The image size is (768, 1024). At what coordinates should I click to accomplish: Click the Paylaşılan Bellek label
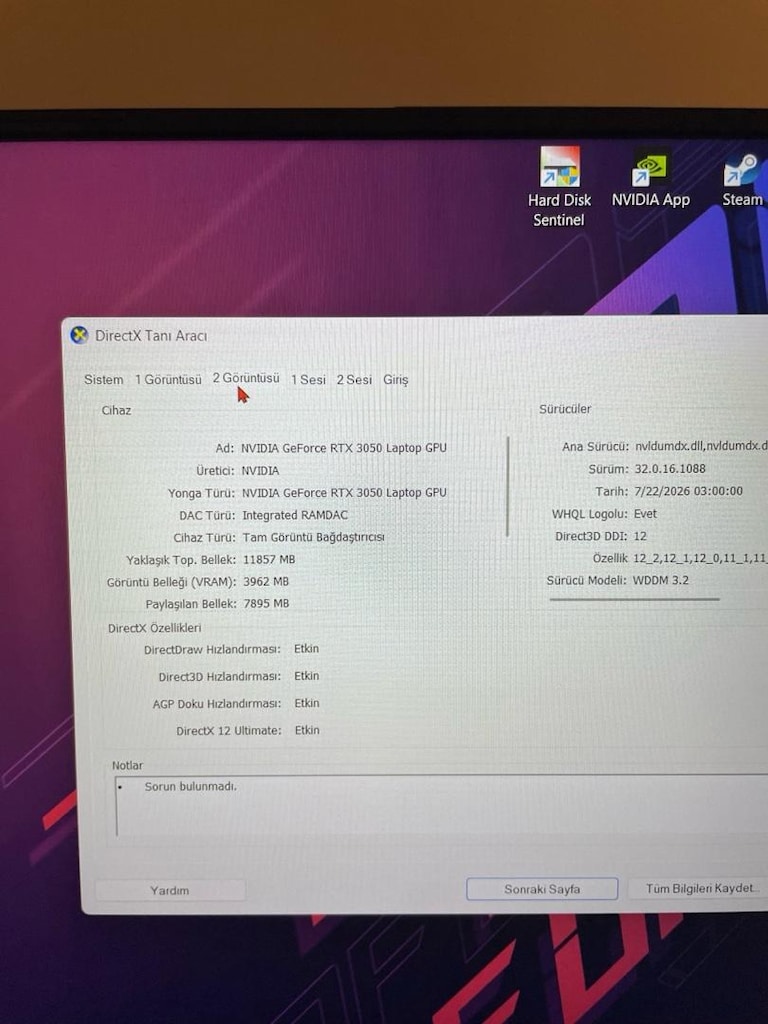click(x=191, y=604)
